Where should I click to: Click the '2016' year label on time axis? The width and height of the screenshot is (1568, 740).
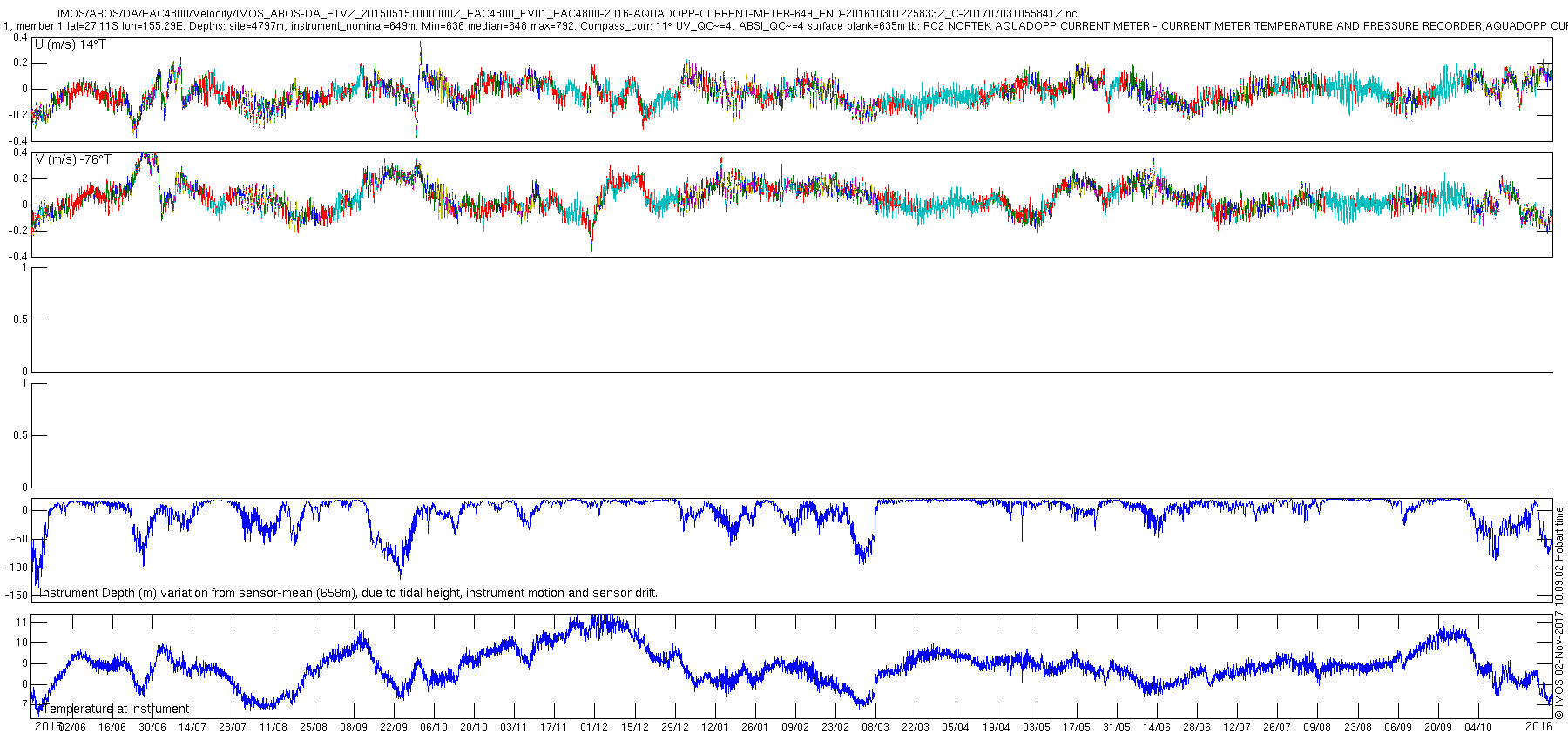[x=1539, y=725]
